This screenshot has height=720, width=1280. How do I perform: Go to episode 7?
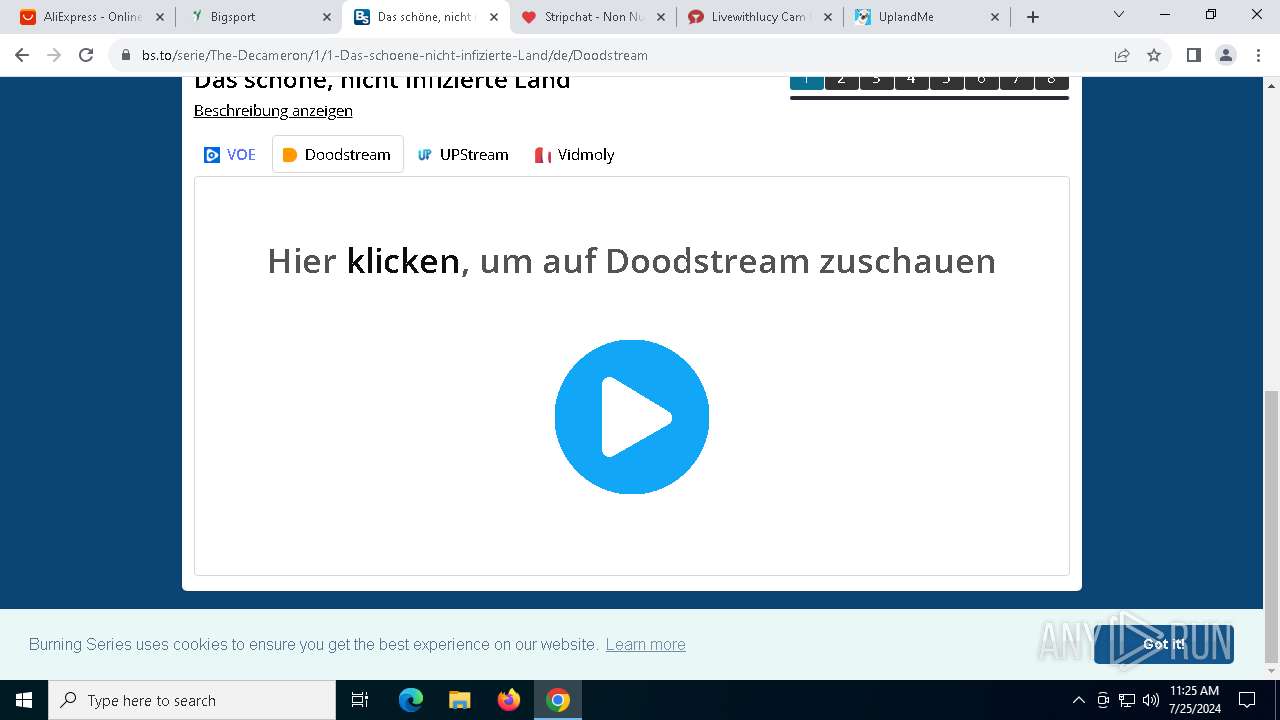pos(1017,81)
